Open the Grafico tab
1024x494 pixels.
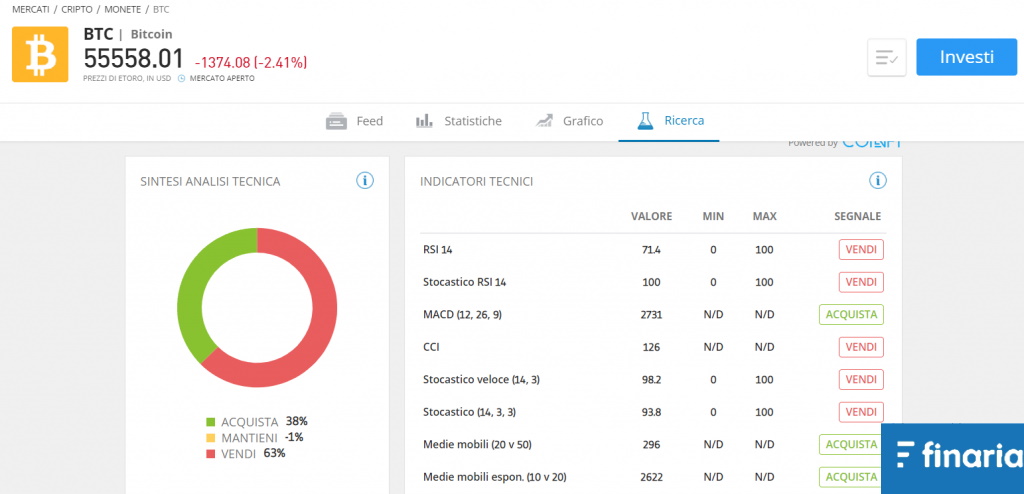coord(582,121)
